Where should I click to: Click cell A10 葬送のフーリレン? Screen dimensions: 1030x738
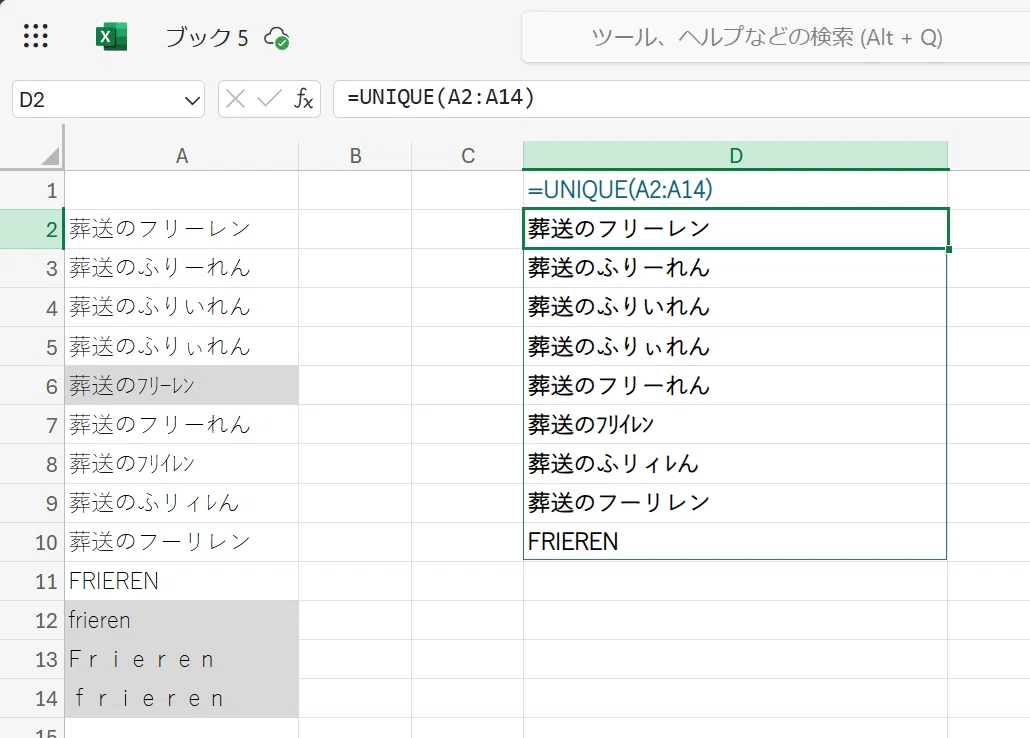[x=182, y=542]
